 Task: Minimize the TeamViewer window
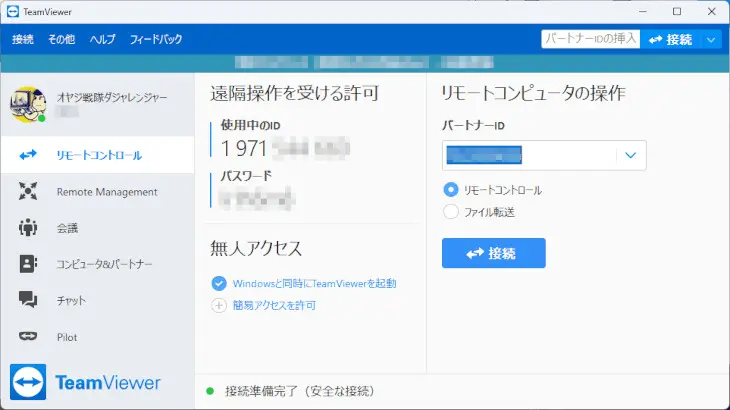click(x=643, y=11)
